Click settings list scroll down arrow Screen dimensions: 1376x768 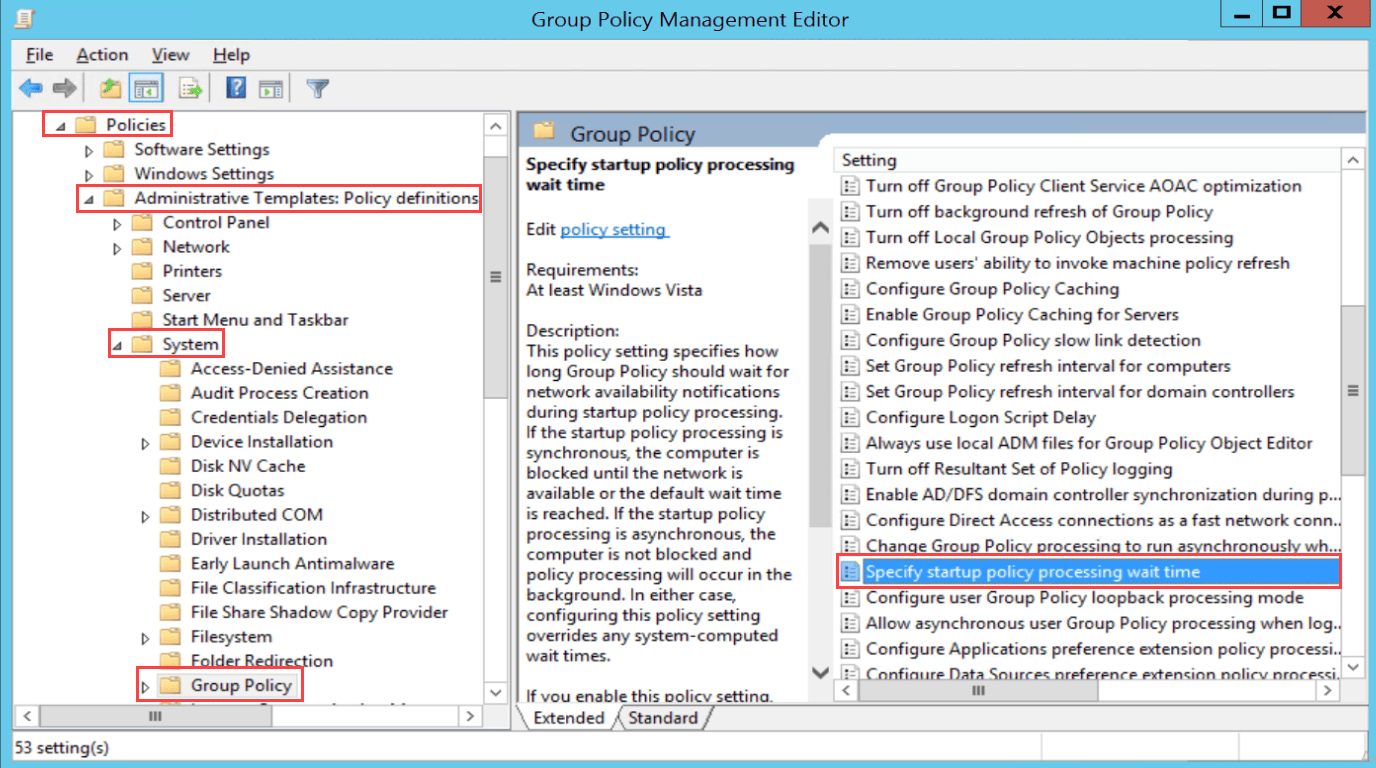pyautogui.click(x=1353, y=665)
